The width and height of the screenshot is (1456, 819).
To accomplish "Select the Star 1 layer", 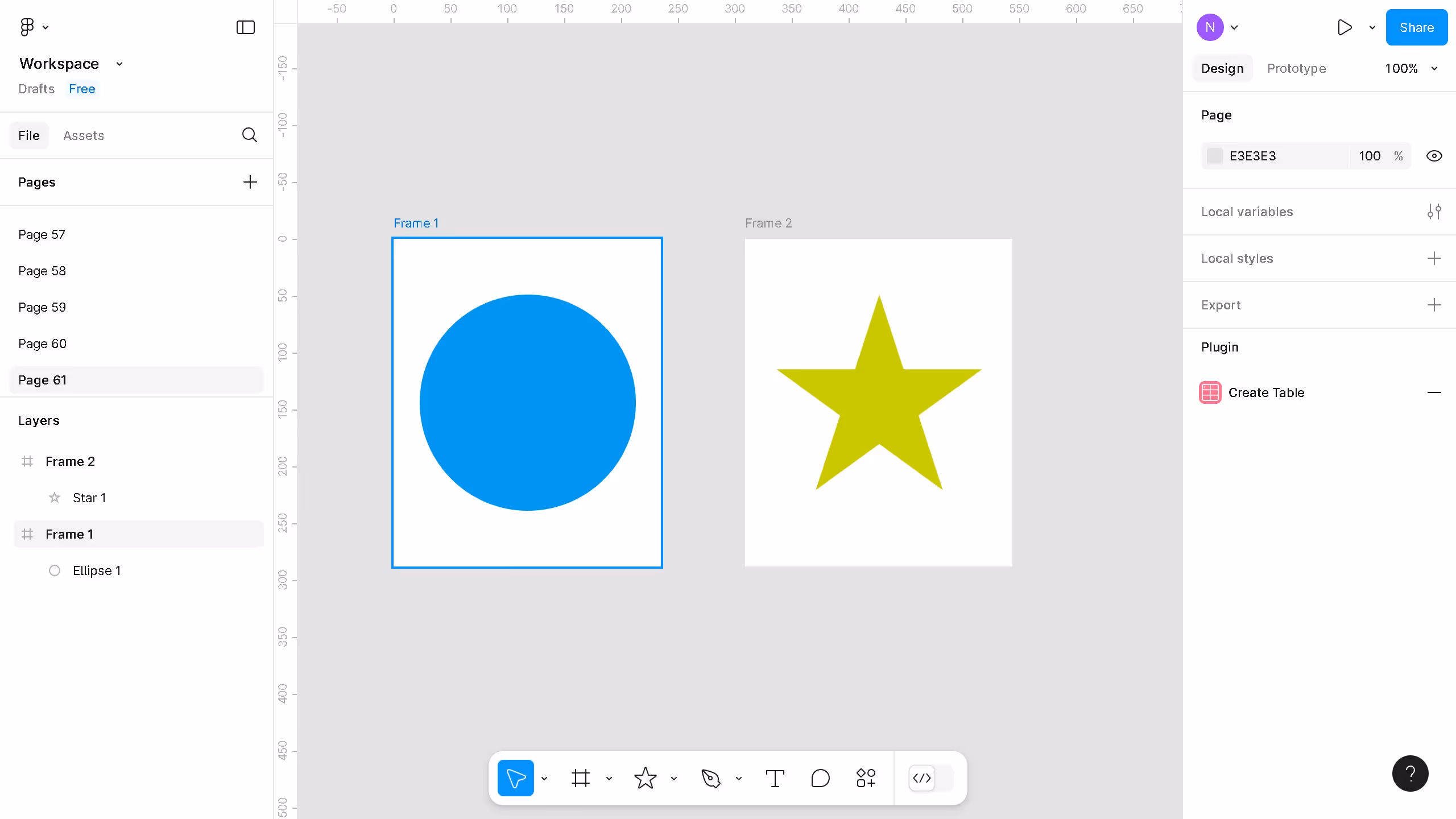I will click(89, 498).
